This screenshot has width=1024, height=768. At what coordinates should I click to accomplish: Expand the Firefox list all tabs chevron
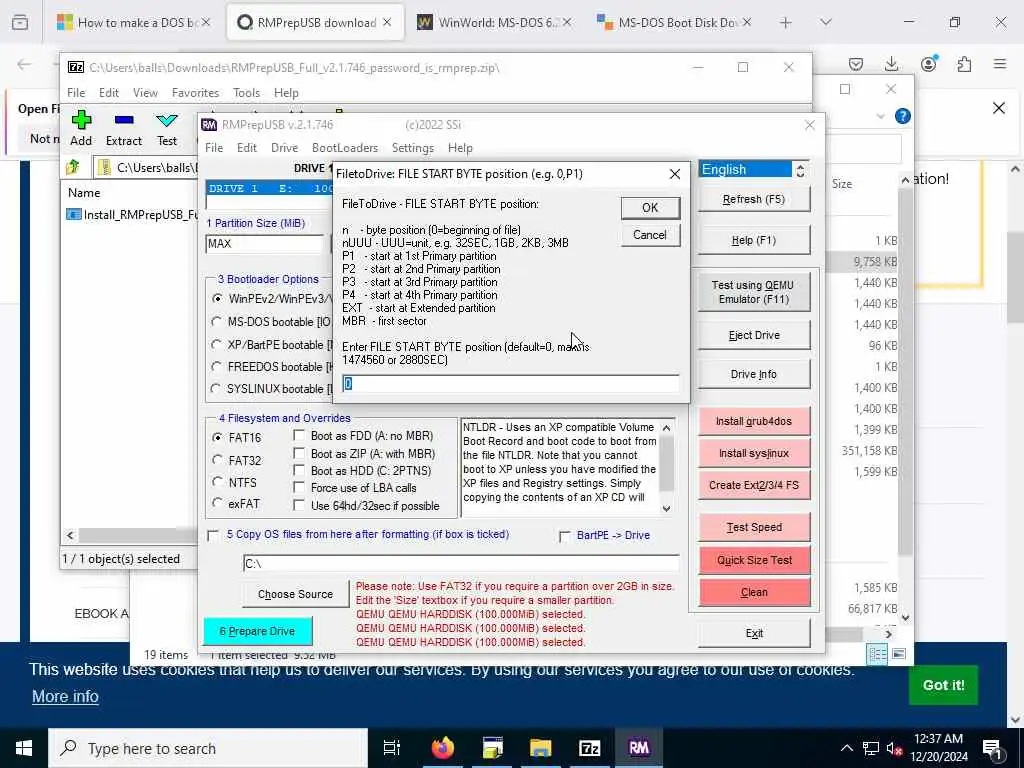(826, 22)
